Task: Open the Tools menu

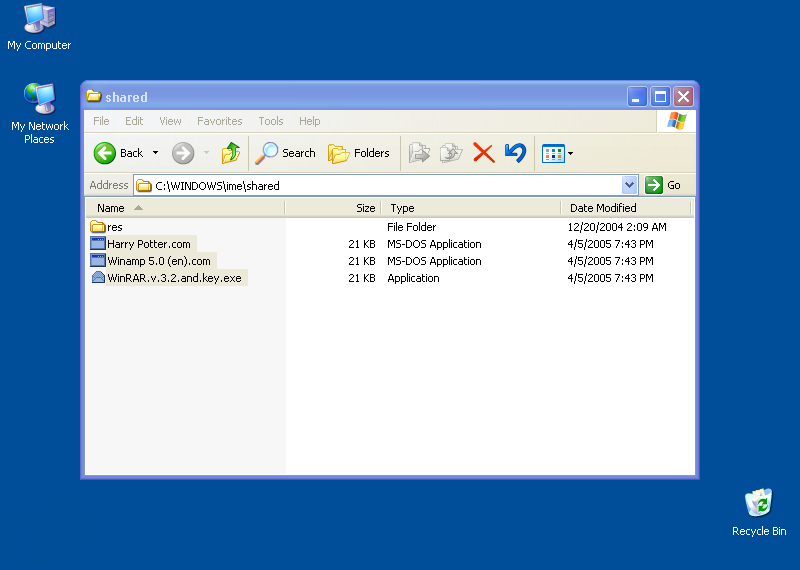Action: tap(270, 121)
